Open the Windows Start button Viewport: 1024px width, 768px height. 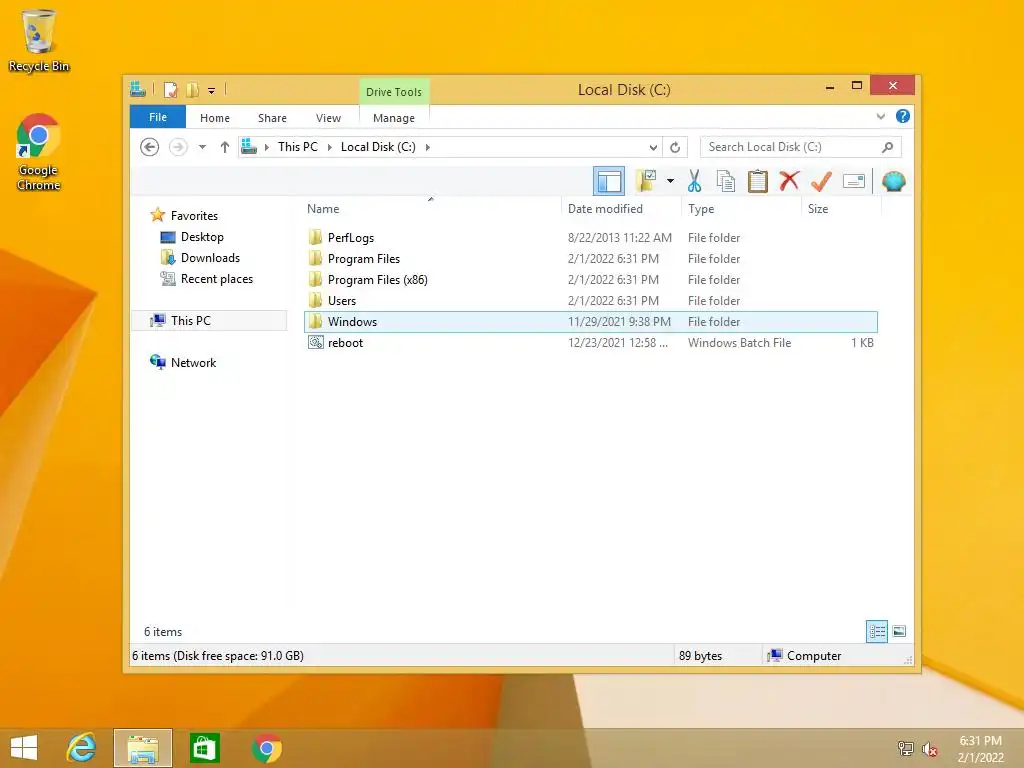click(x=24, y=748)
